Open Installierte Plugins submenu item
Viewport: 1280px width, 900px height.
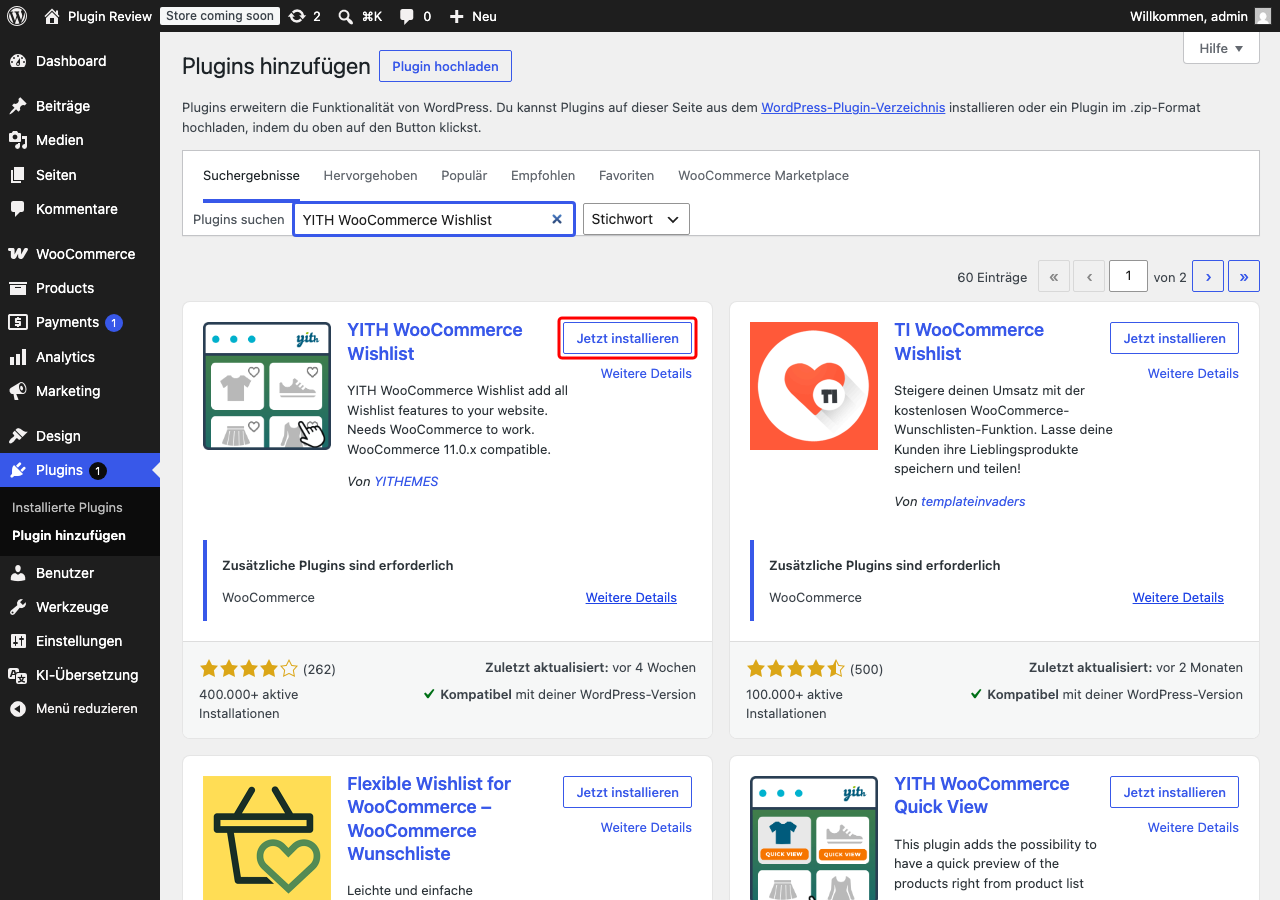(x=67, y=507)
